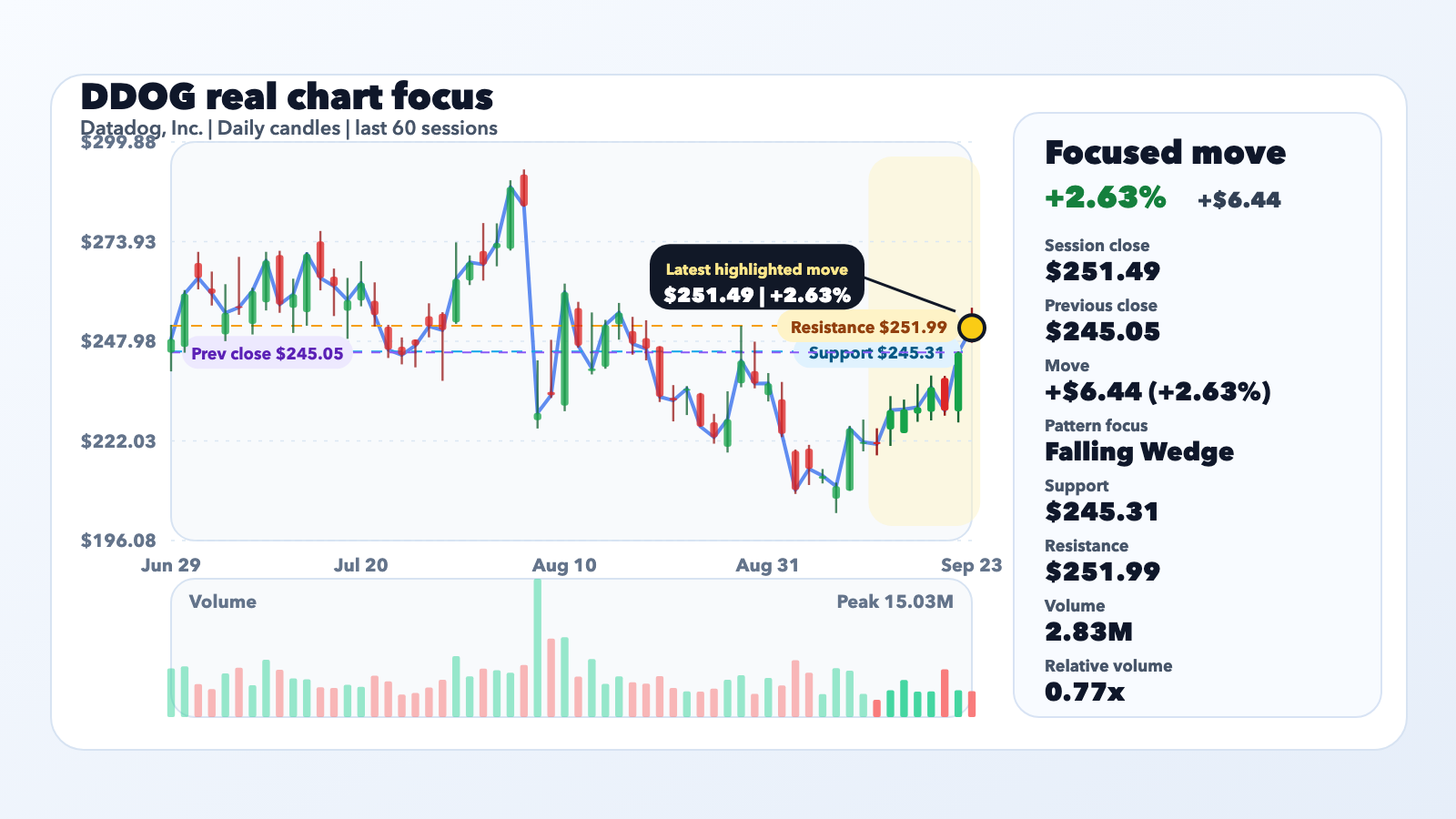Click the yellow latest-move marker dot

tap(972, 328)
